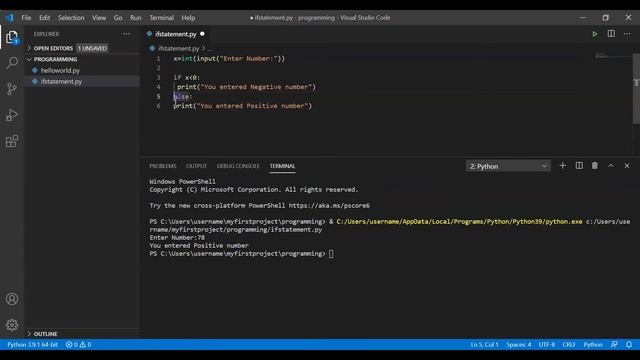Click print "You entered Negative number" line
640x360 pixels.
[x=246, y=87]
